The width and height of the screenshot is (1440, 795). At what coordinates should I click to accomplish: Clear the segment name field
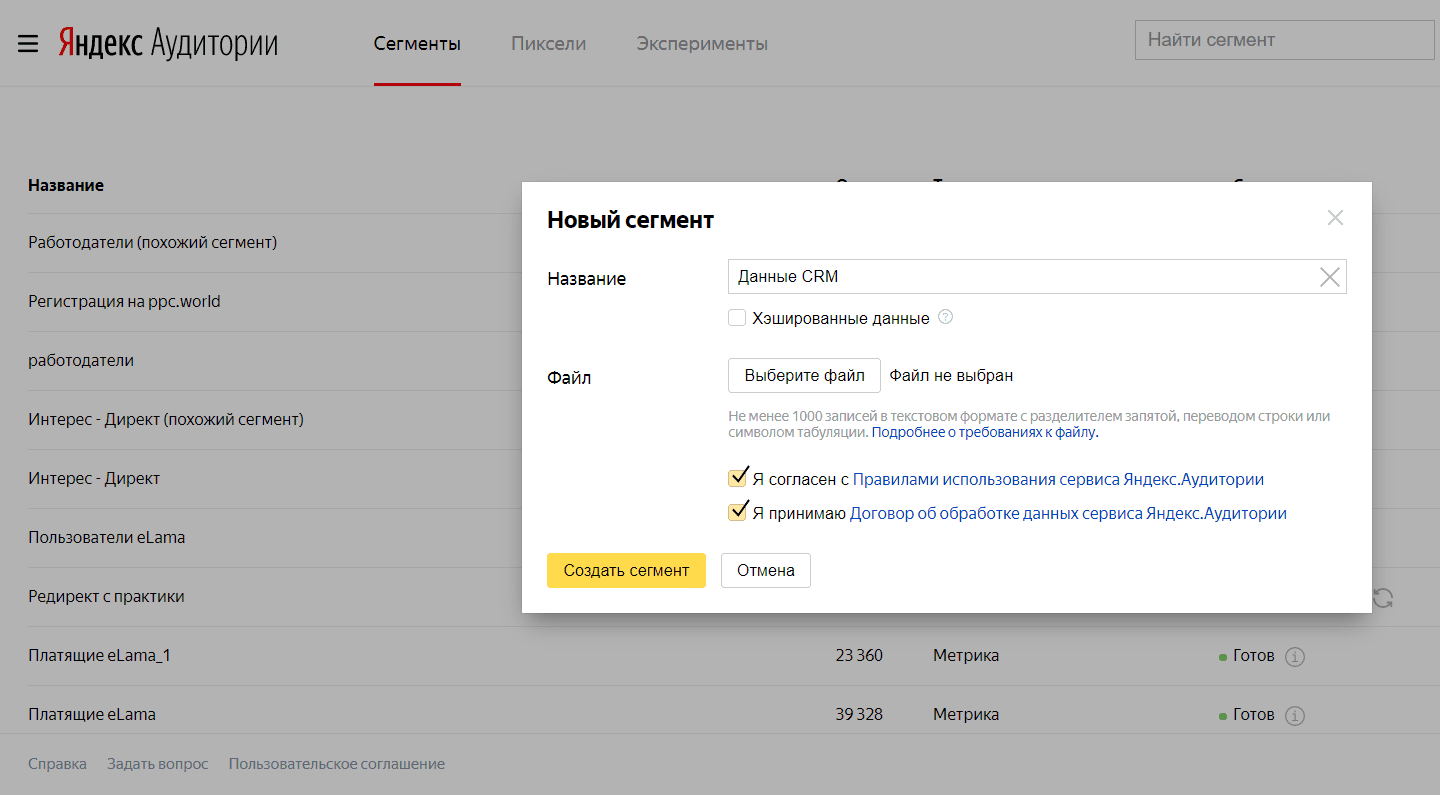[1329, 277]
